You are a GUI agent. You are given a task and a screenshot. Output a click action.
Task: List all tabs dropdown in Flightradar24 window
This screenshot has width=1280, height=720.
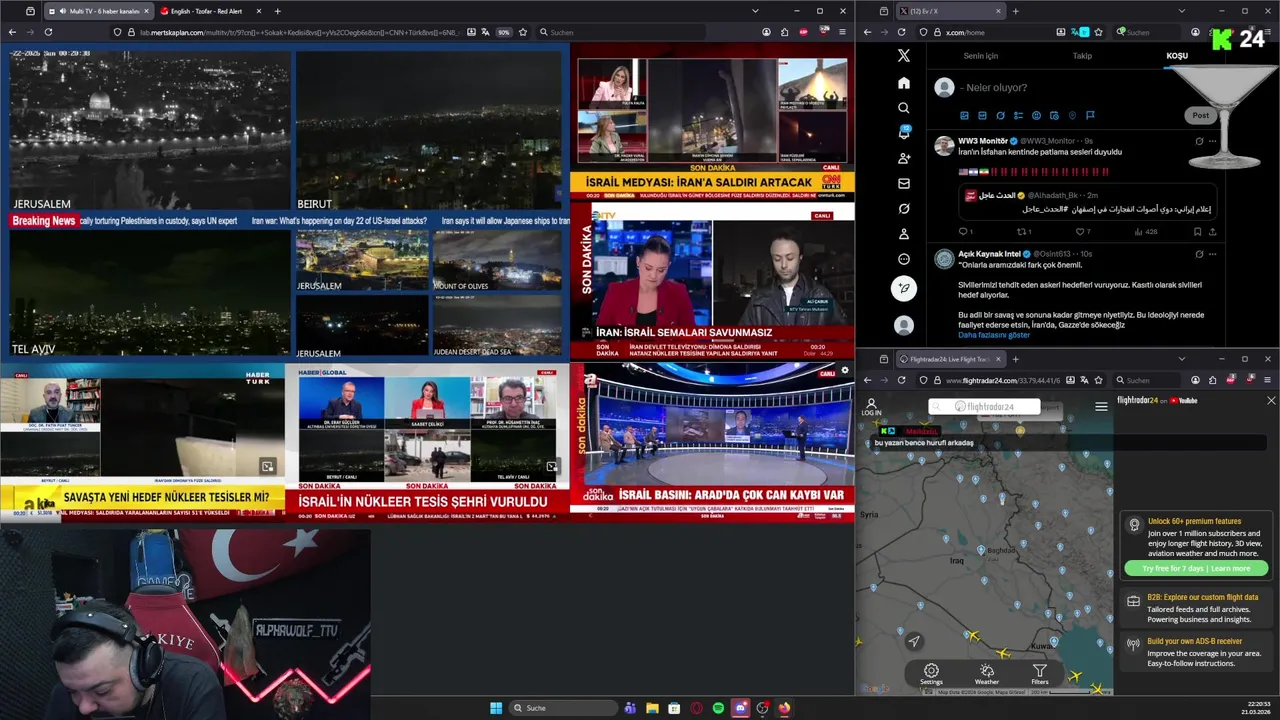1181,359
